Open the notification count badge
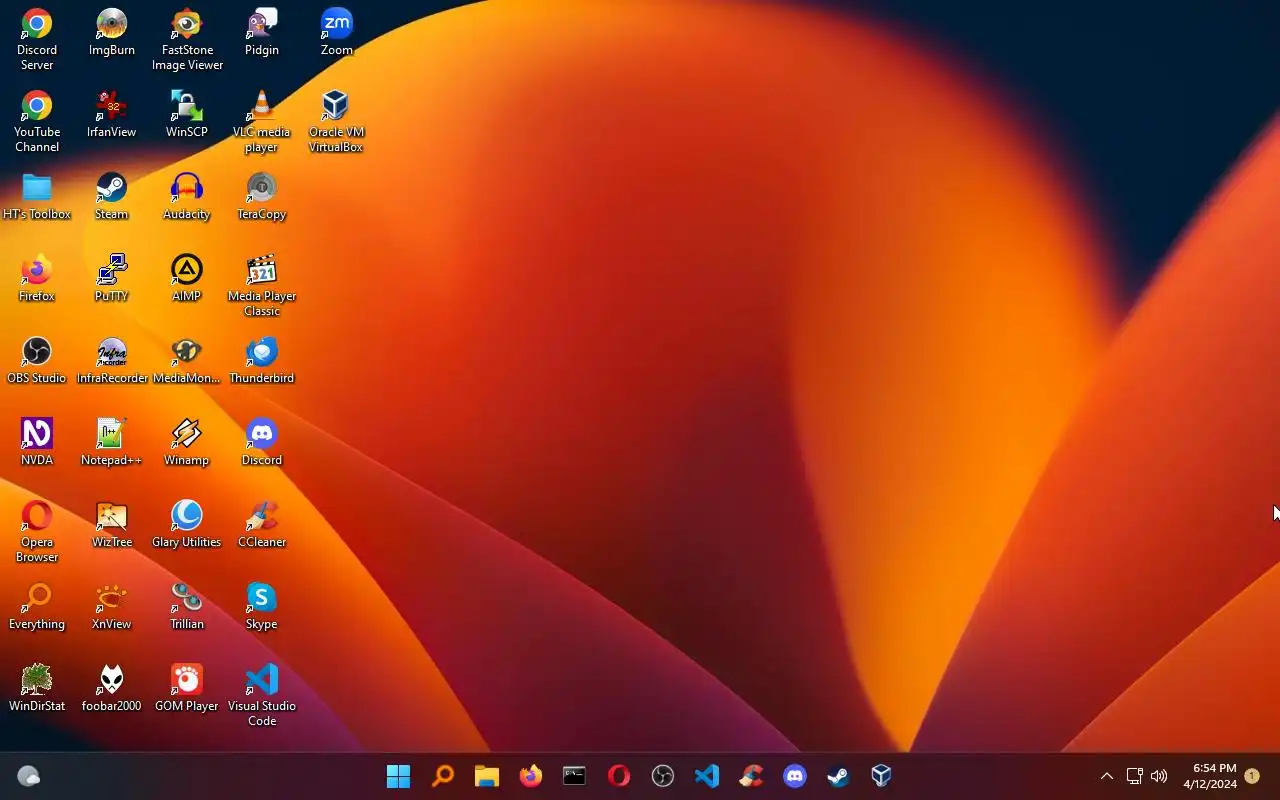1280x800 pixels. tap(1252, 776)
